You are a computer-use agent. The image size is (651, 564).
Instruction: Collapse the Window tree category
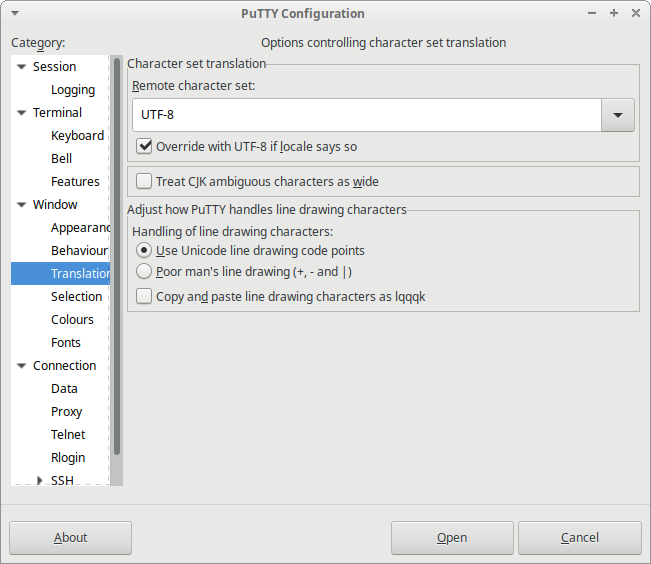22,205
